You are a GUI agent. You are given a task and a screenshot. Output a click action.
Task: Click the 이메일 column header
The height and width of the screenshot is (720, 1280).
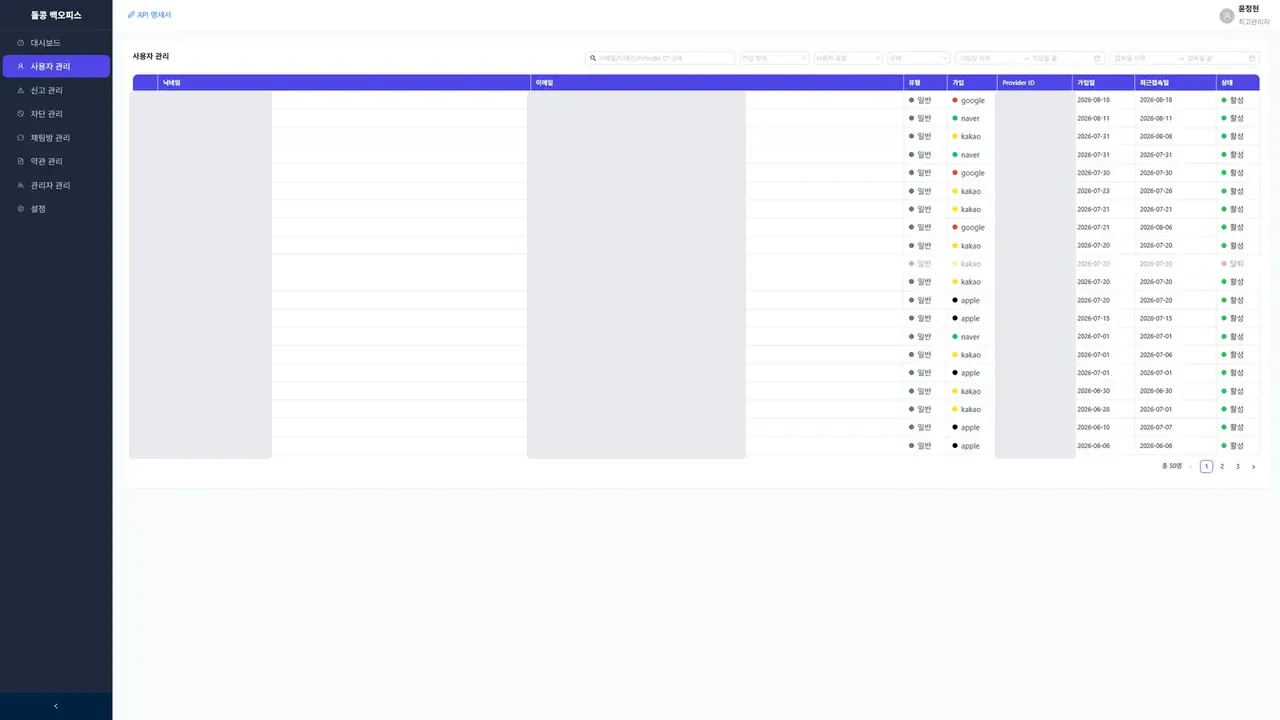coord(716,82)
